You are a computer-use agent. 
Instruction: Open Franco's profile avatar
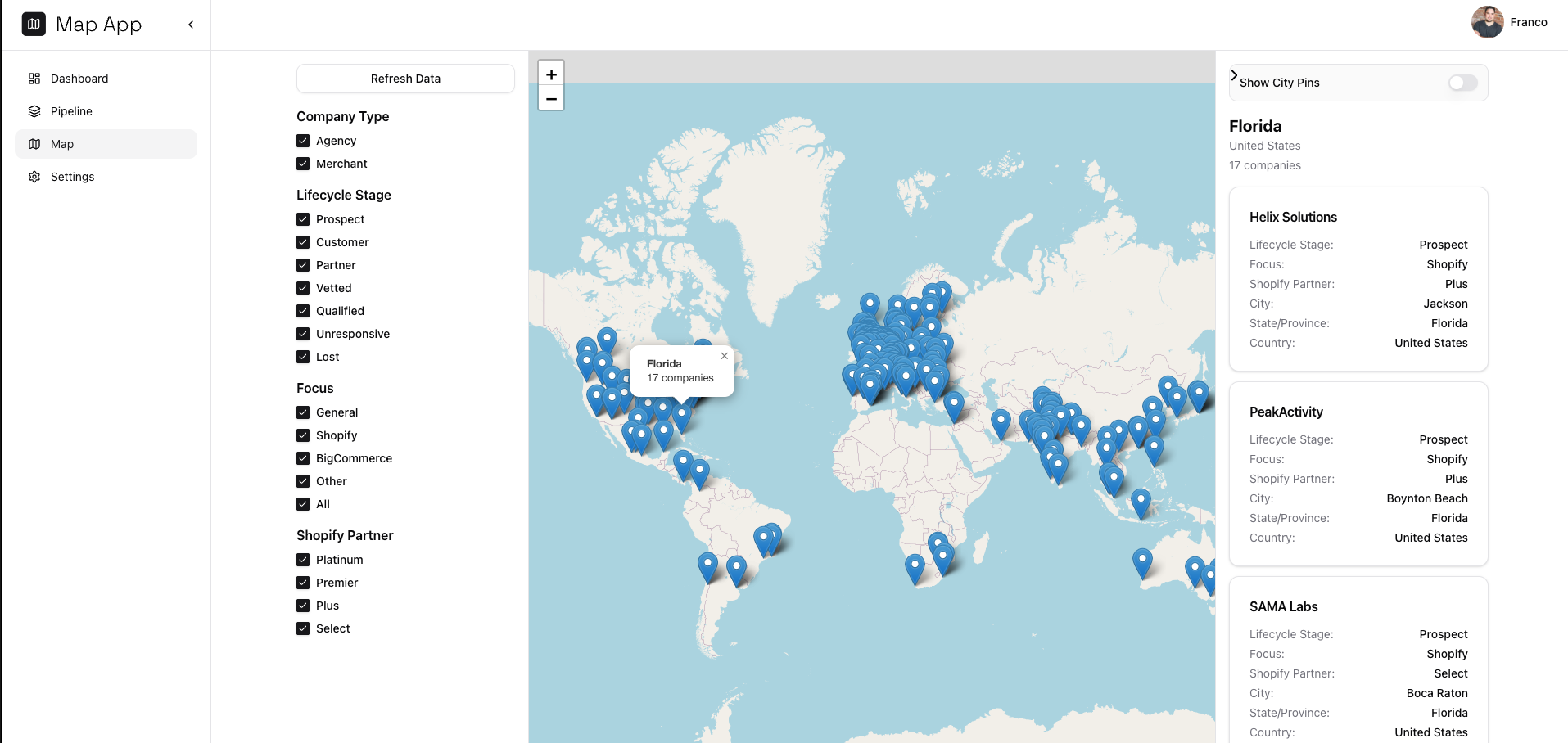(x=1486, y=22)
